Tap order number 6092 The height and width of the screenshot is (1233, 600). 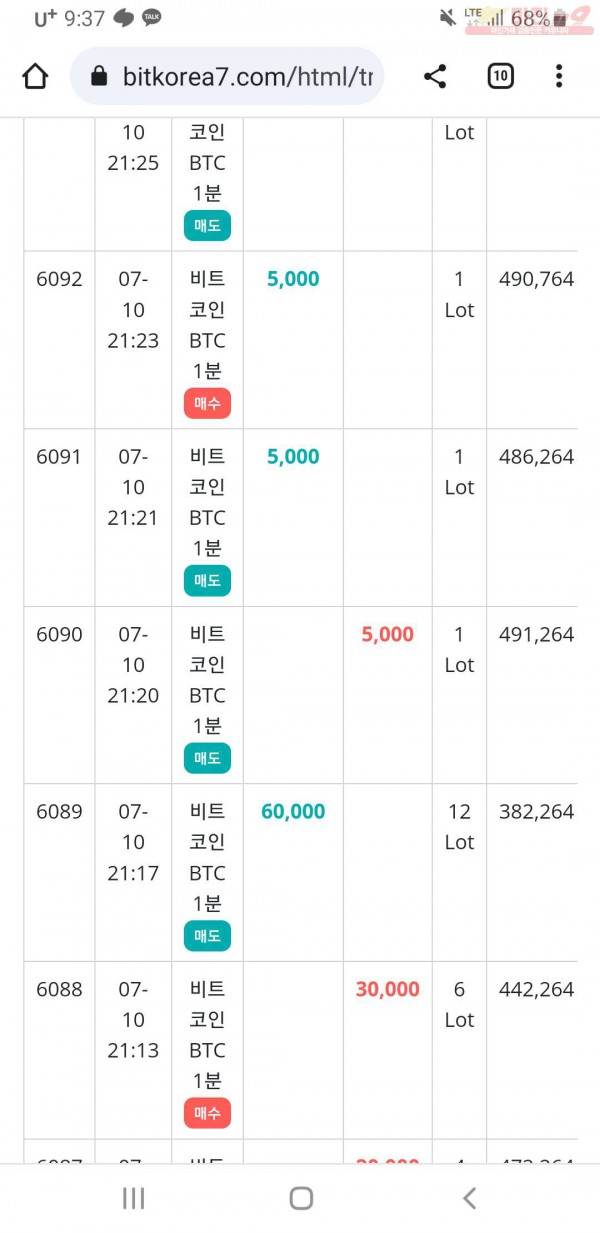point(59,279)
